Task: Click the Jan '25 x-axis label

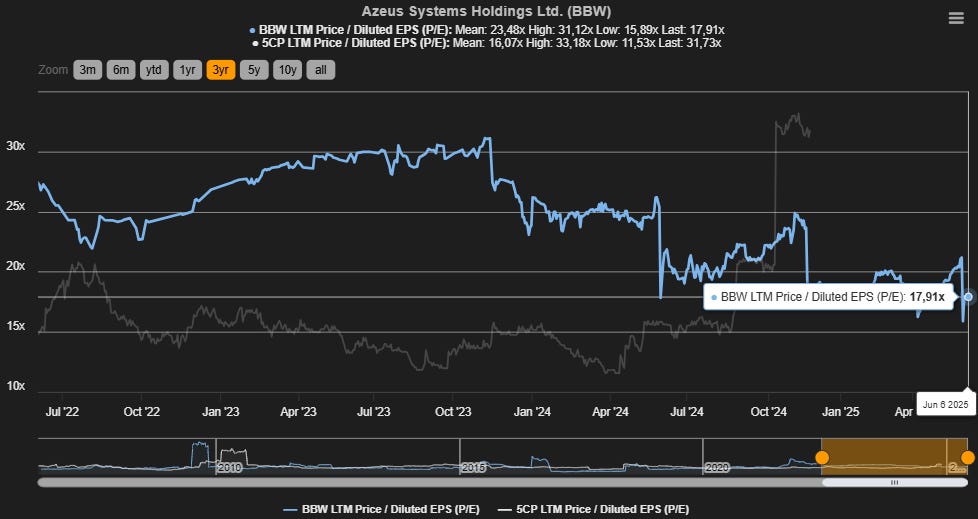Action: (840, 412)
